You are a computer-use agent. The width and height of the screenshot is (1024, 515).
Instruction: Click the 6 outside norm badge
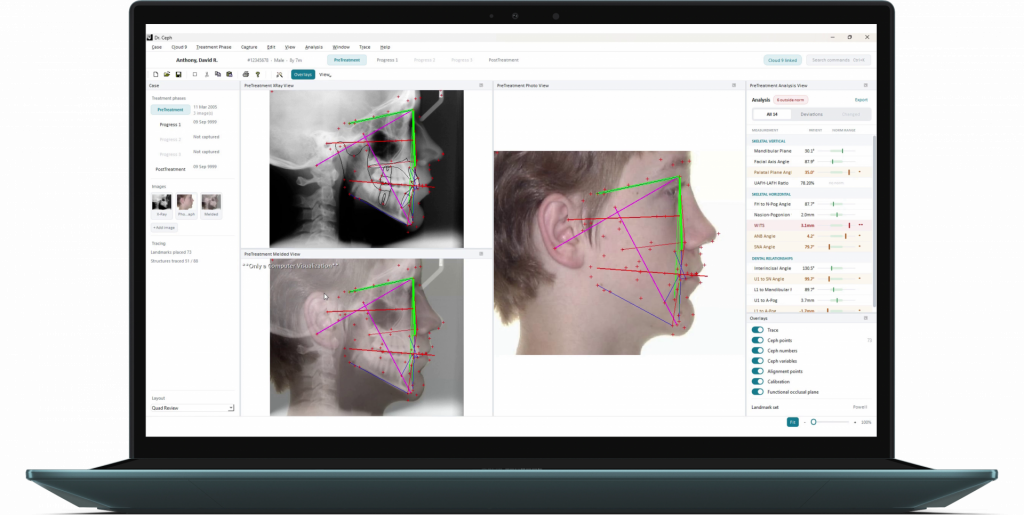coord(791,100)
